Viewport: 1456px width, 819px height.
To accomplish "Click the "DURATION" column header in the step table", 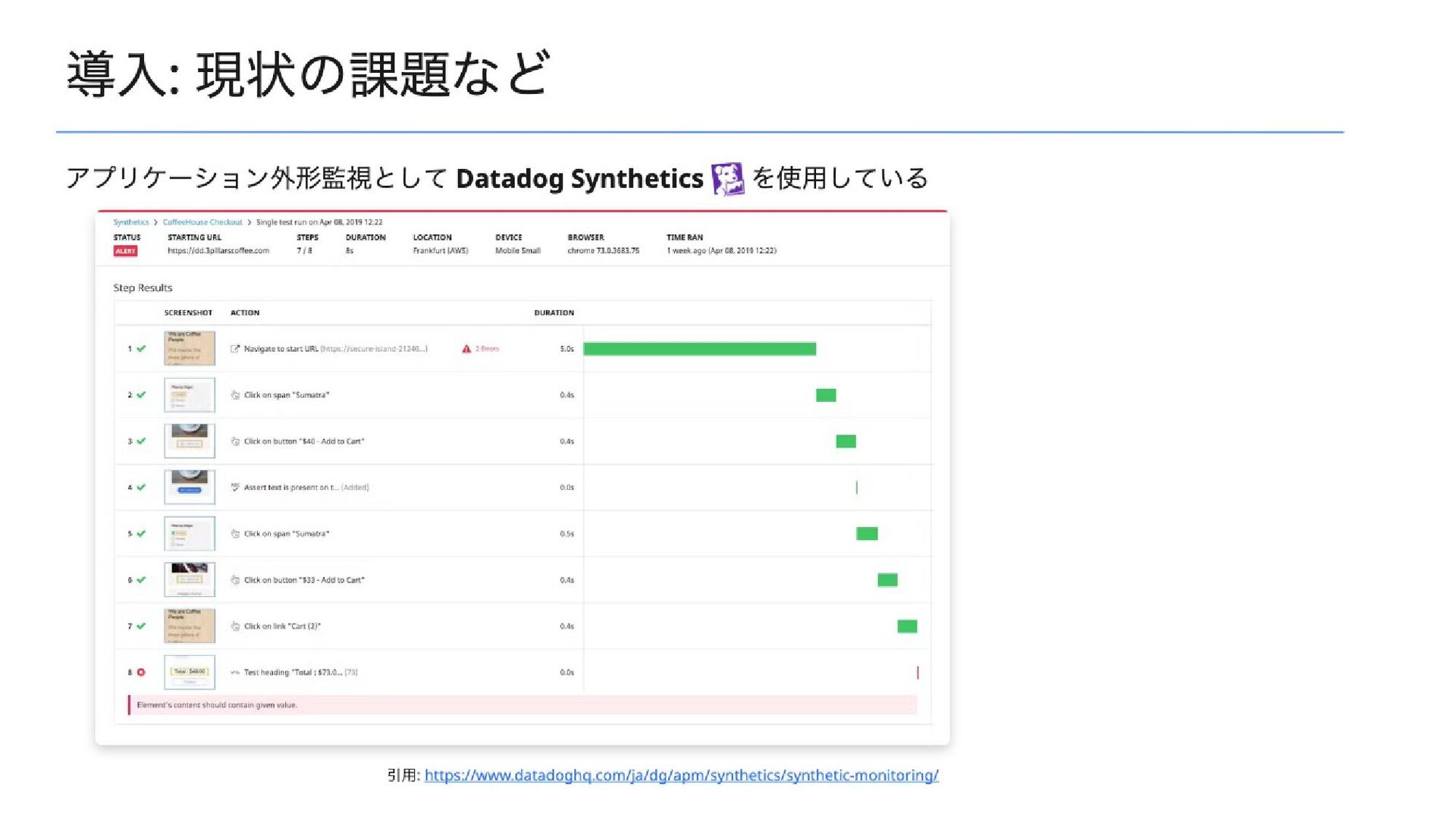I will (554, 312).
